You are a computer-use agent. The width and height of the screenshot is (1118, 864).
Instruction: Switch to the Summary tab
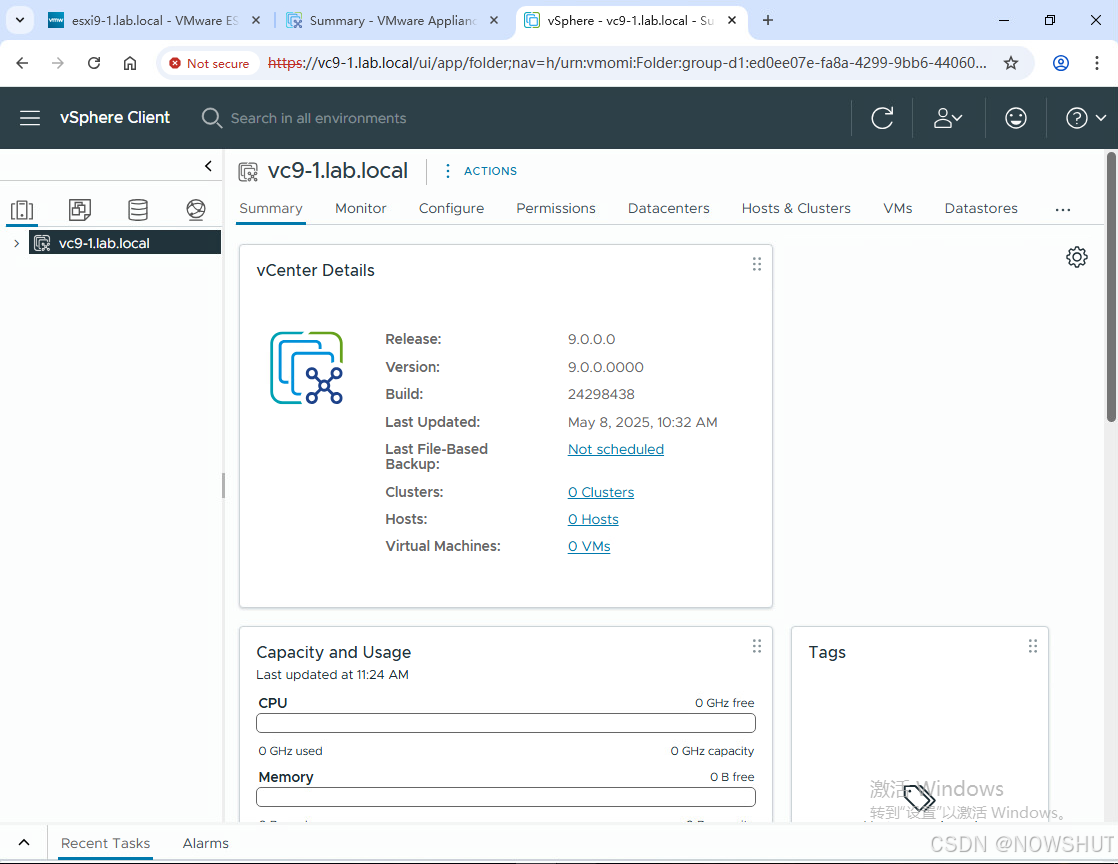[x=271, y=208]
